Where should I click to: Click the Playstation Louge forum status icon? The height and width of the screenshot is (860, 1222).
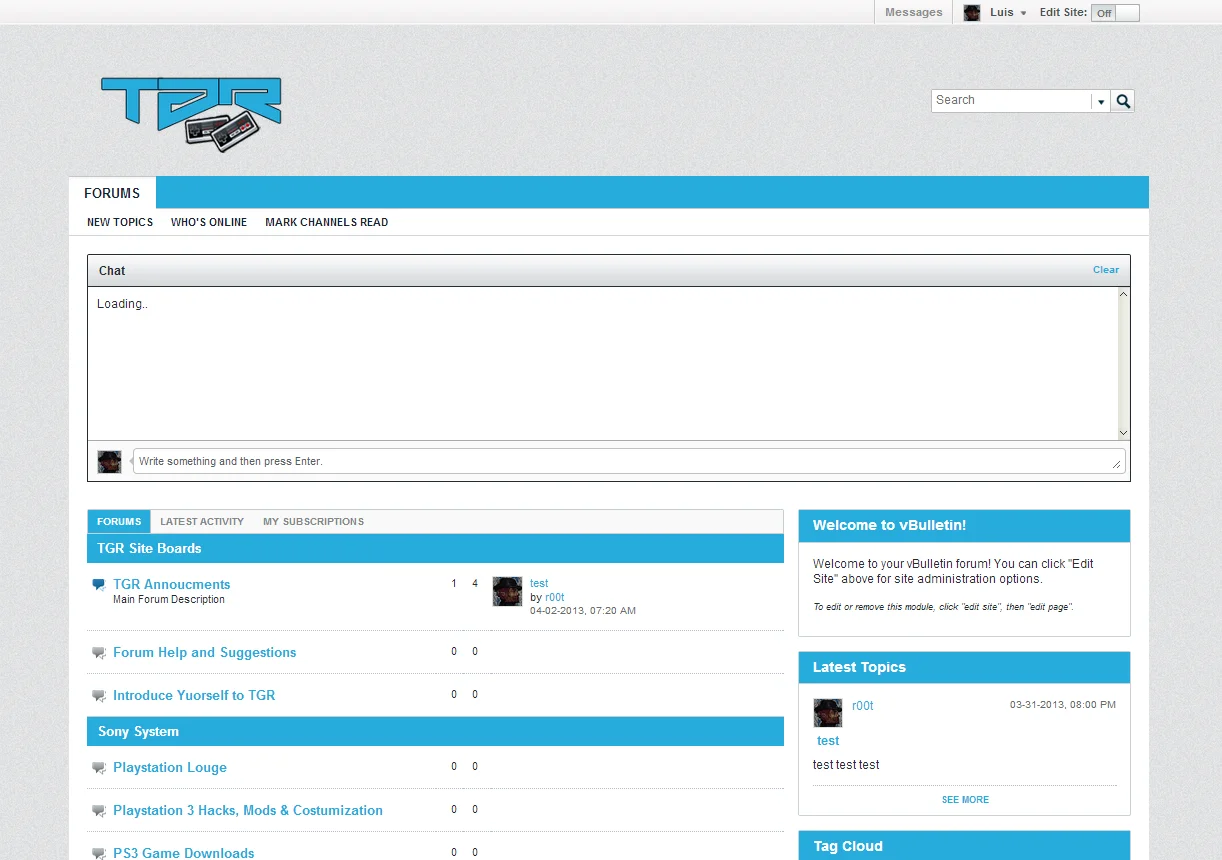point(98,768)
